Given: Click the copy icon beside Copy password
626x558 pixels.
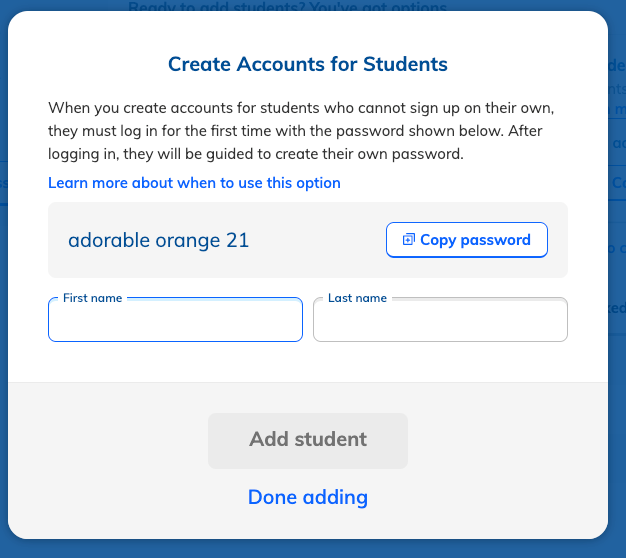Looking at the screenshot, I should [408, 239].
